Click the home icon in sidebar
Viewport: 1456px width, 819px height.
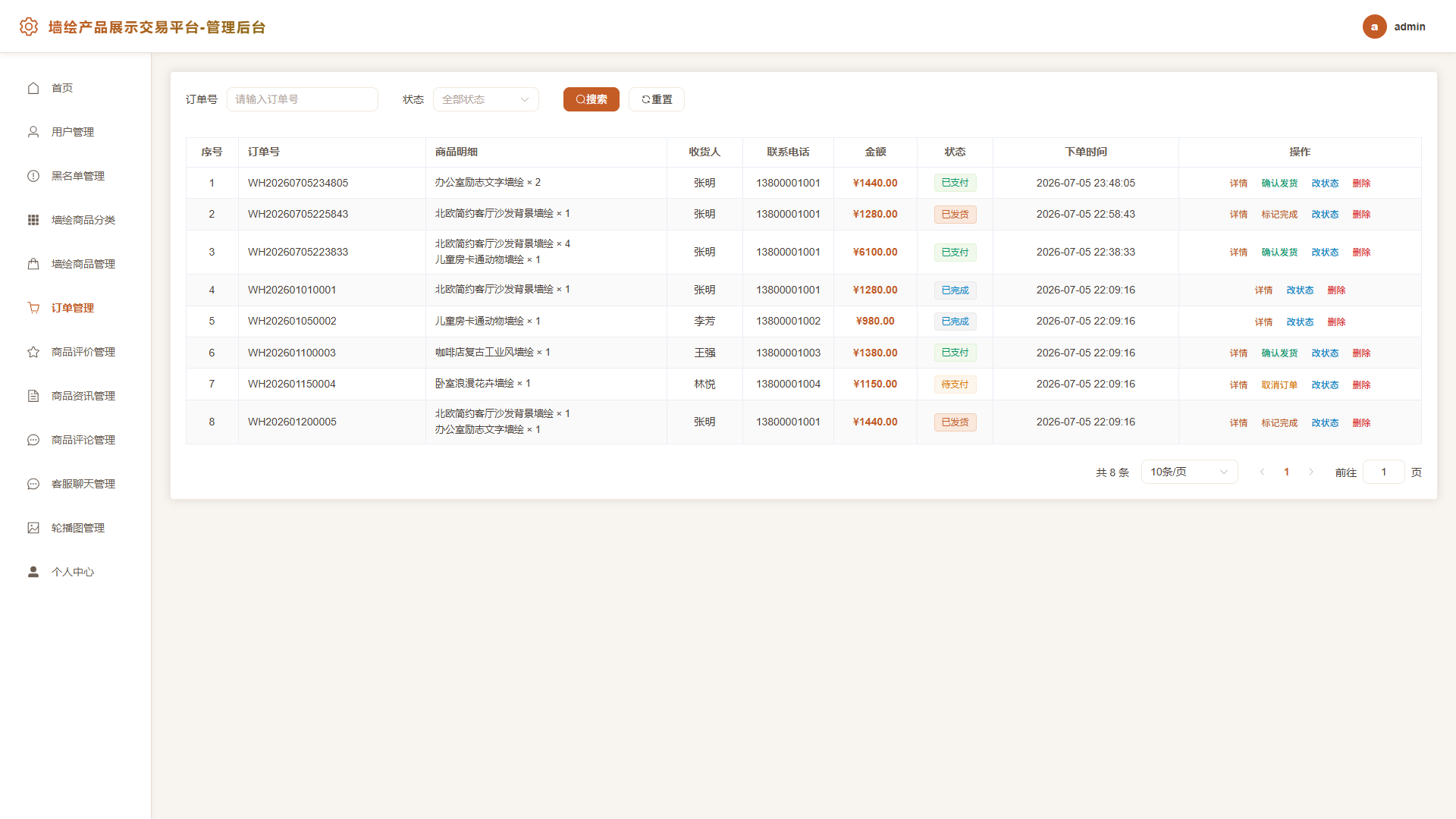(33, 88)
